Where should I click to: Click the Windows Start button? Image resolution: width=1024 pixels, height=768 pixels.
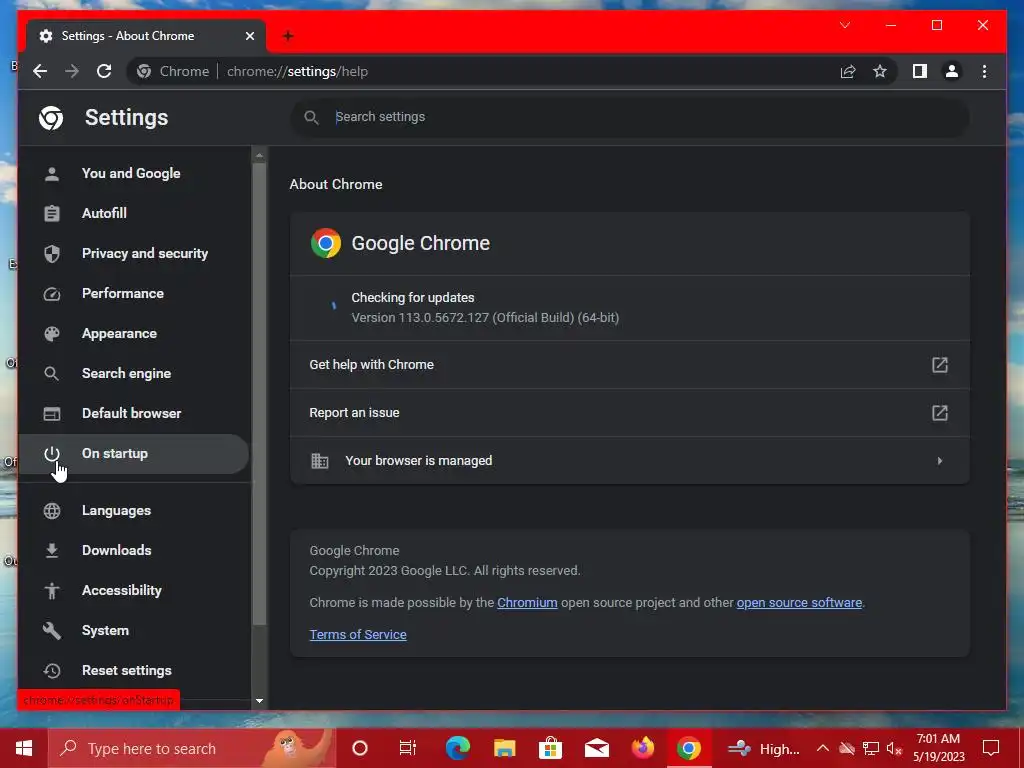coord(24,748)
